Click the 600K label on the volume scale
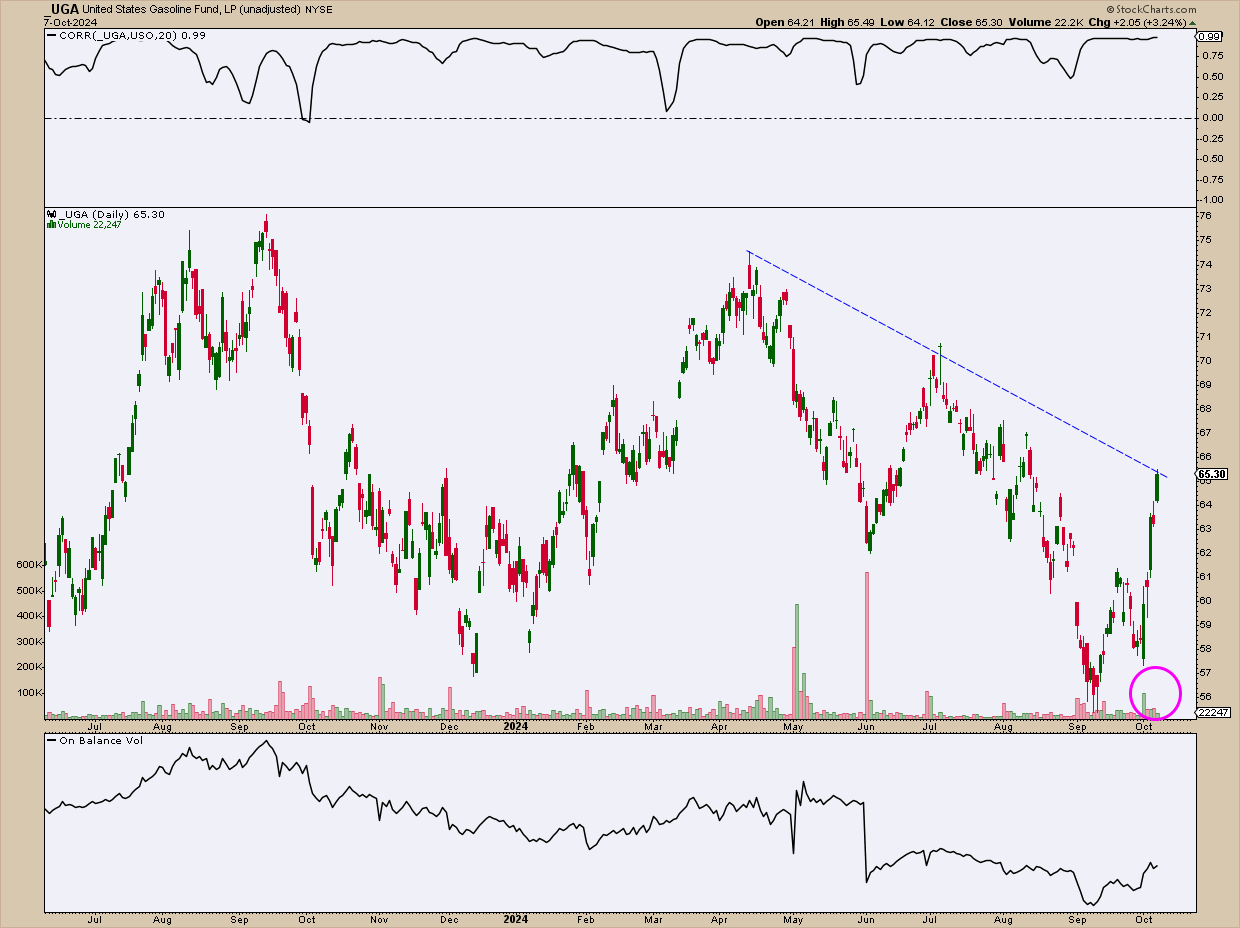This screenshot has width=1240, height=928. pyautogui.click(x=30, y=564)
